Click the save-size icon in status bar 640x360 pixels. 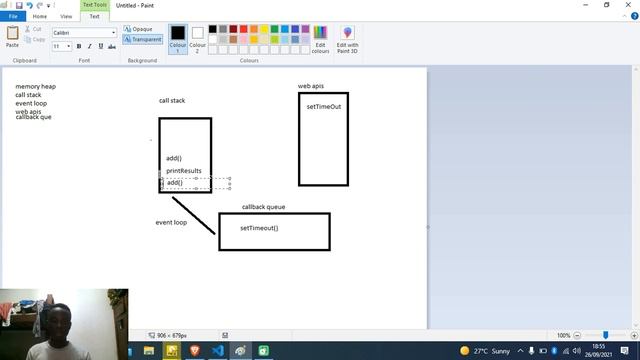click(x=225, y=336)
